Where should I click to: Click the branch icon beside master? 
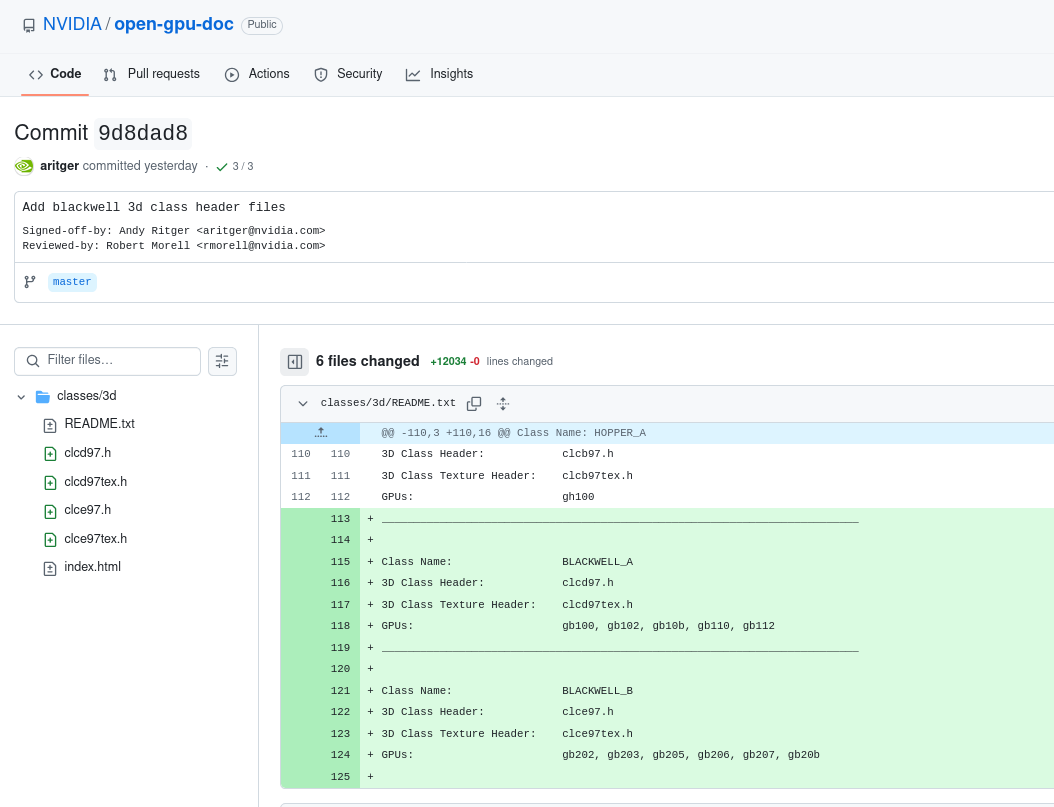(30, 282)
